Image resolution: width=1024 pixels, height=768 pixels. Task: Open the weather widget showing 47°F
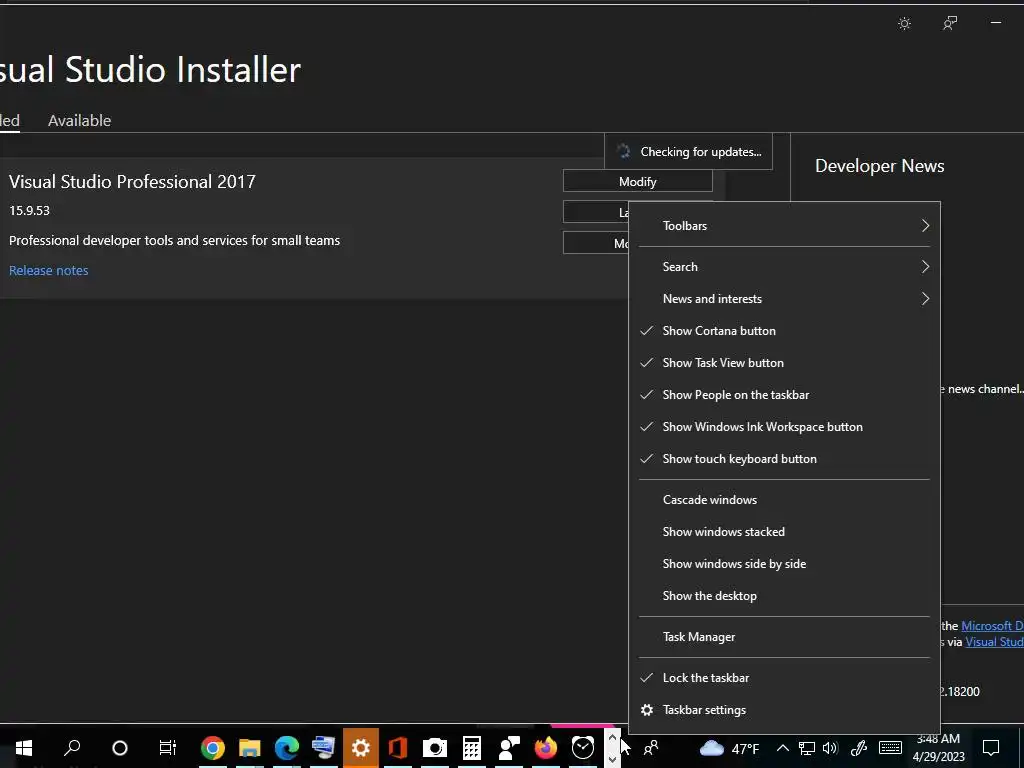pyautogui.click(x=729, y=748)
